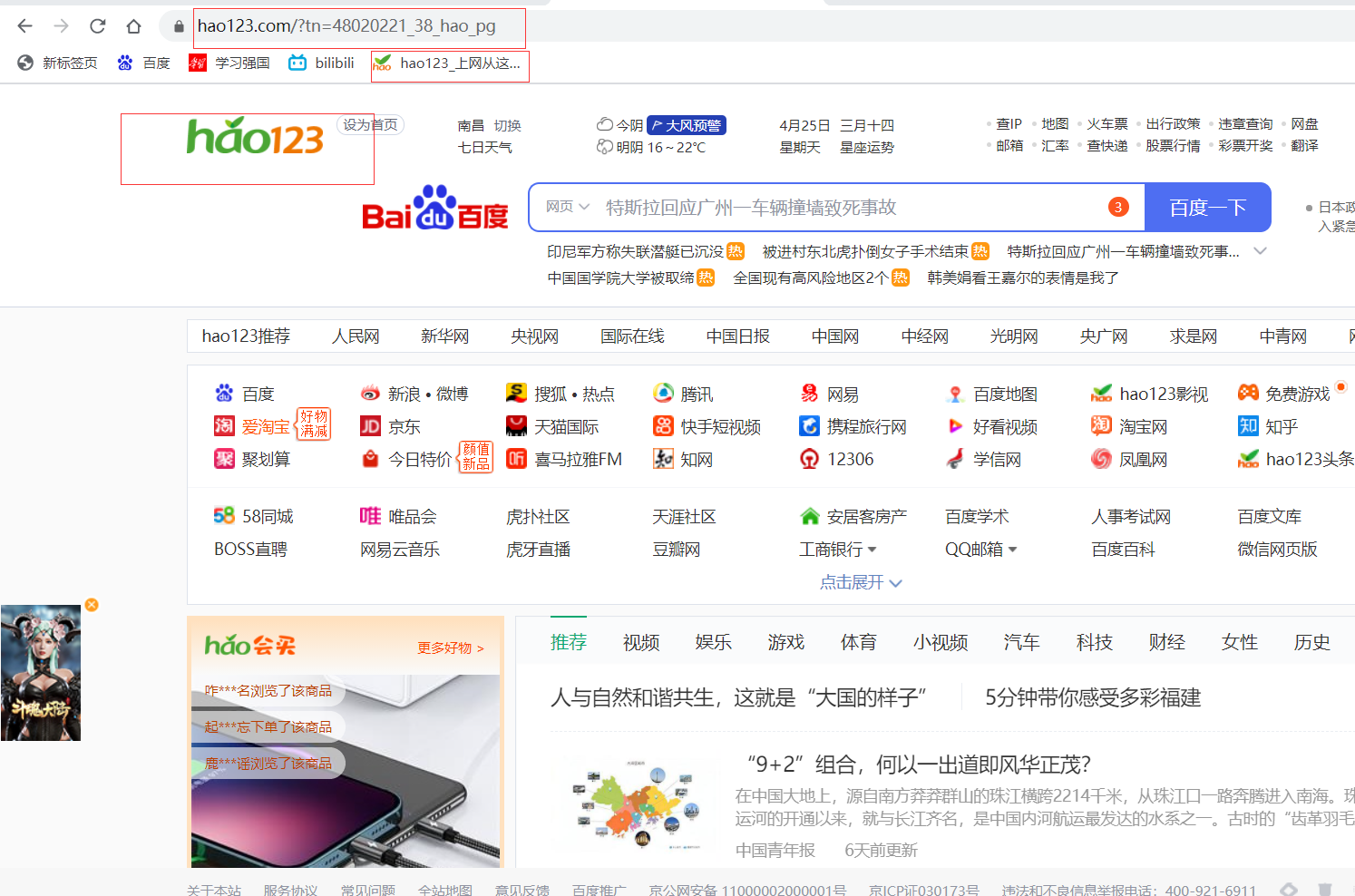Viewport: 1355px width, 896px height.
Task: Open 喜马拉雅FM
Action: (564, 459)
